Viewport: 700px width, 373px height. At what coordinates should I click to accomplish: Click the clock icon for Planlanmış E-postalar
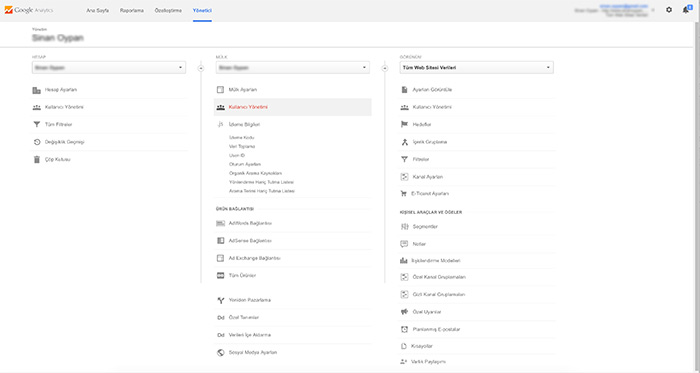tap(404, 329)
